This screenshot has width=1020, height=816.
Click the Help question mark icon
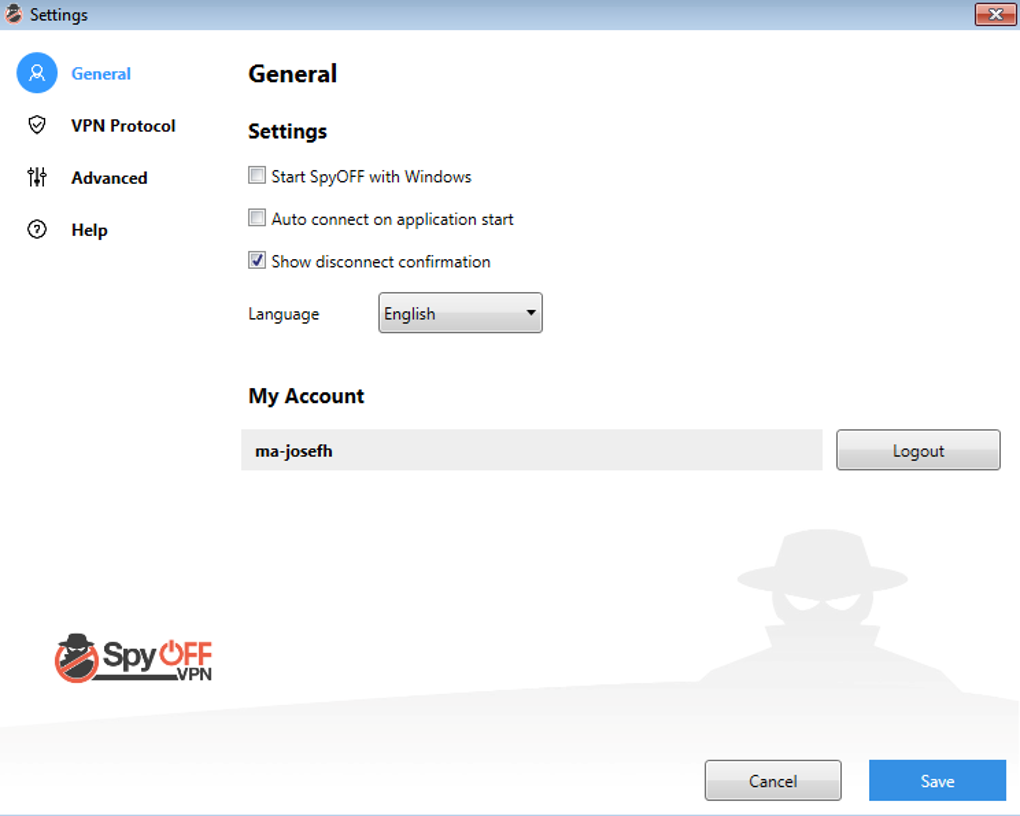click(x=37, y=229)
